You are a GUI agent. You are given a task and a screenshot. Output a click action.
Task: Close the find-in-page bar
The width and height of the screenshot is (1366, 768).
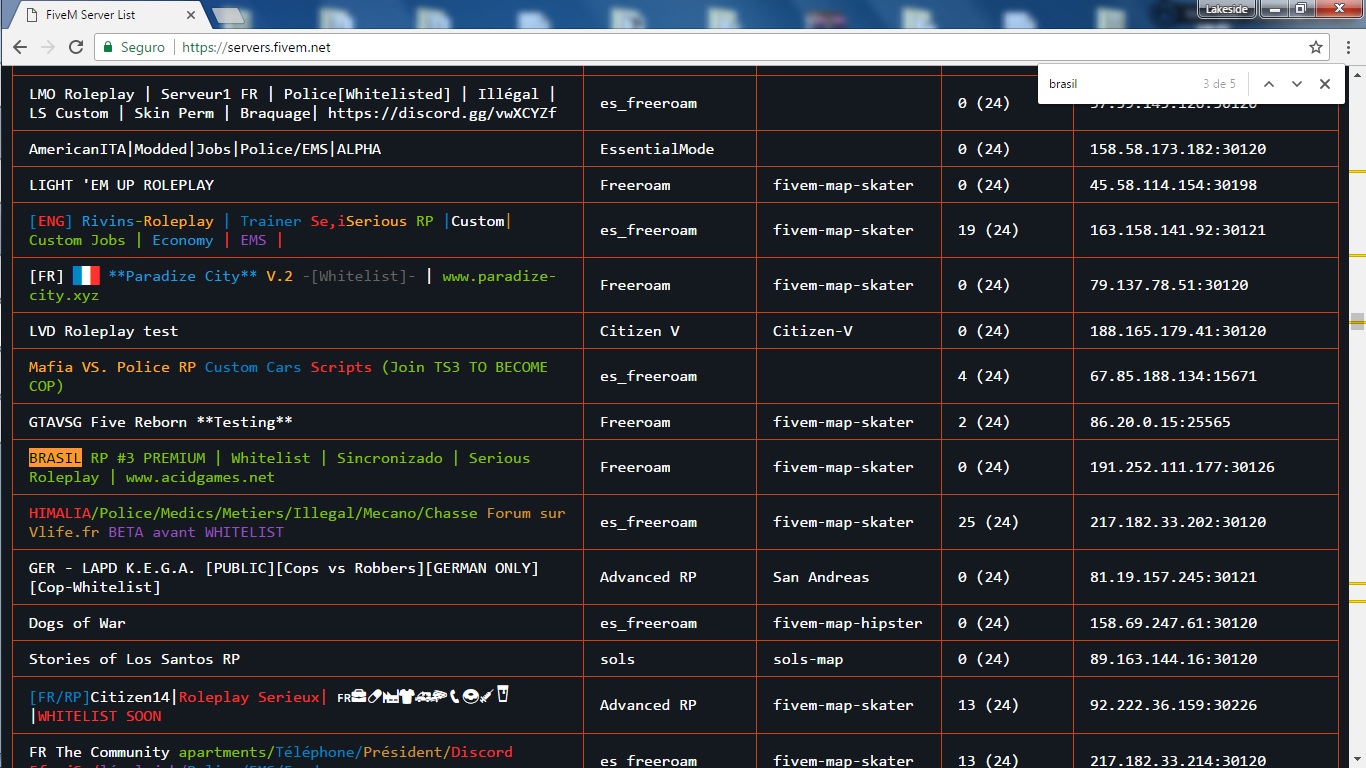[x=1325, y=84]
